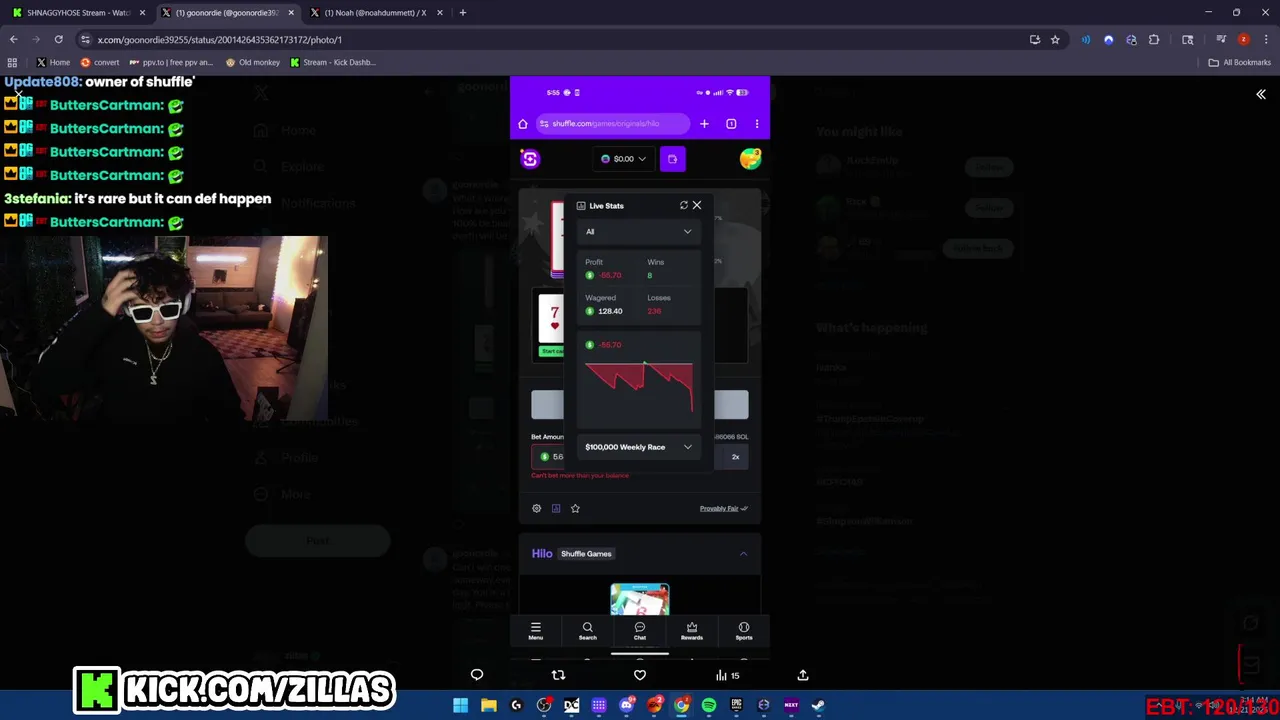The image size is (1280, 720).
Task: Close the Live Stats panel in the photo
Action: coord(697,205)
